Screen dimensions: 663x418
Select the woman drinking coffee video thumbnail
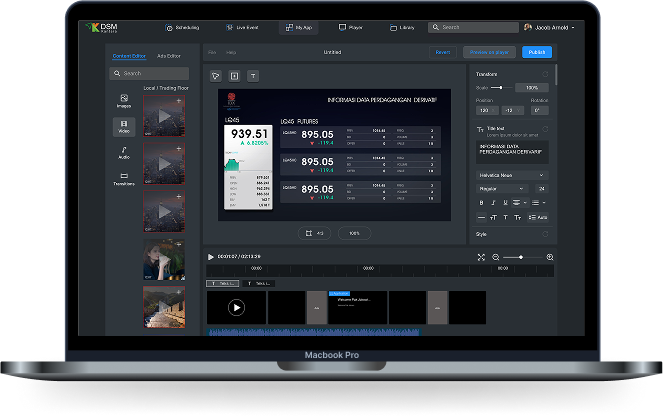click(164, 260)
